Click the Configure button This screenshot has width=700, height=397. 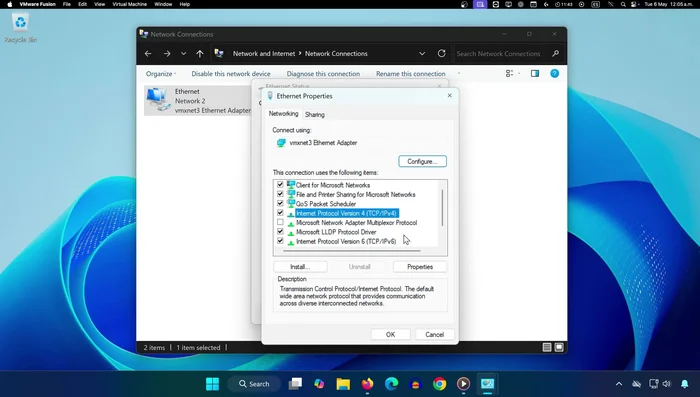[x=422, y=161]
